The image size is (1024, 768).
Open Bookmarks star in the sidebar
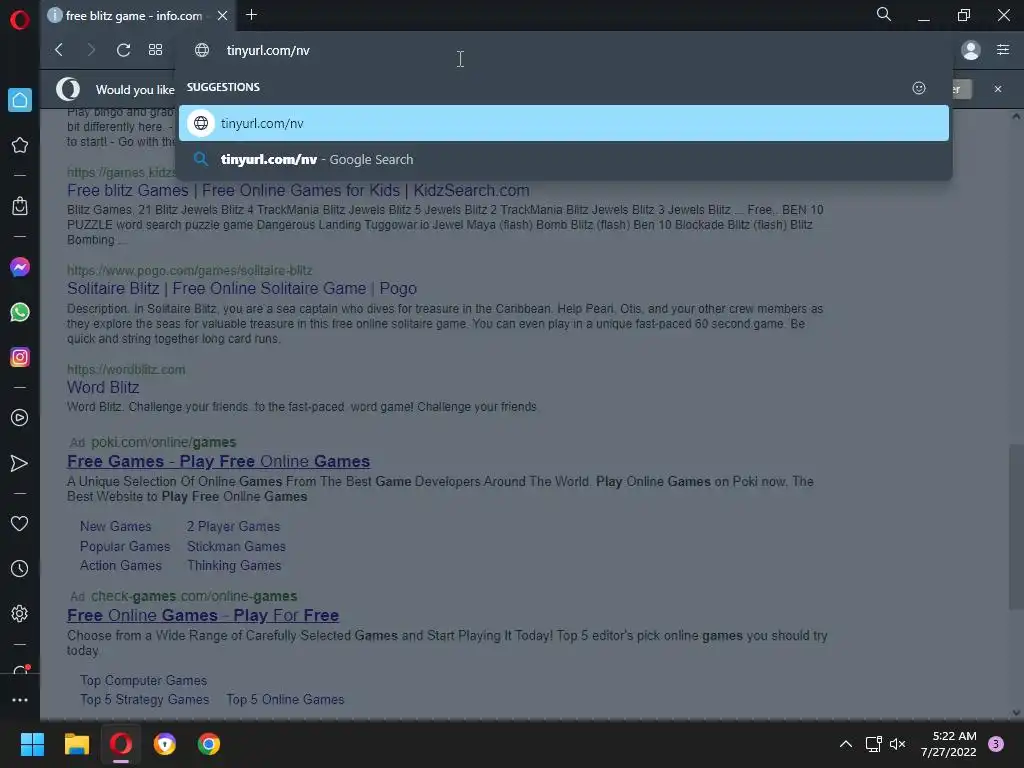[20, 145]
